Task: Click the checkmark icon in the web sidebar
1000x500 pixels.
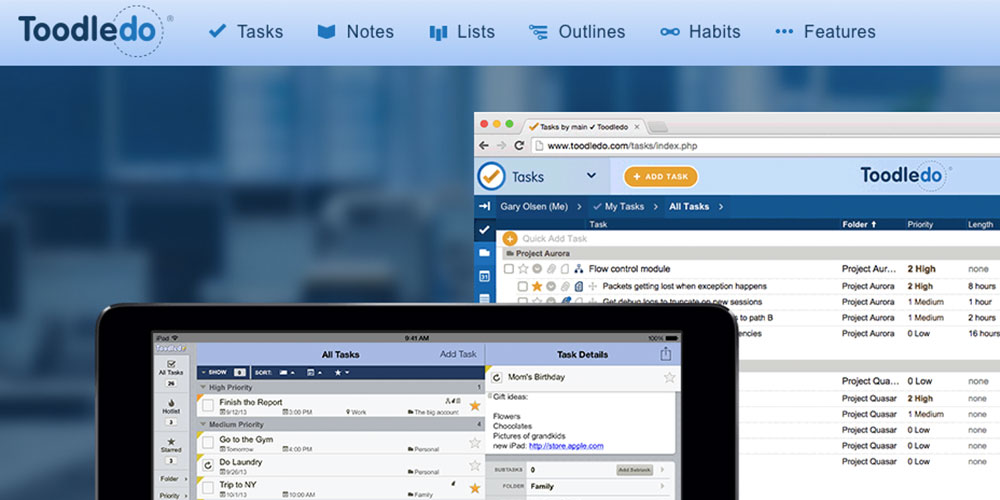Action: click(484, 230)
